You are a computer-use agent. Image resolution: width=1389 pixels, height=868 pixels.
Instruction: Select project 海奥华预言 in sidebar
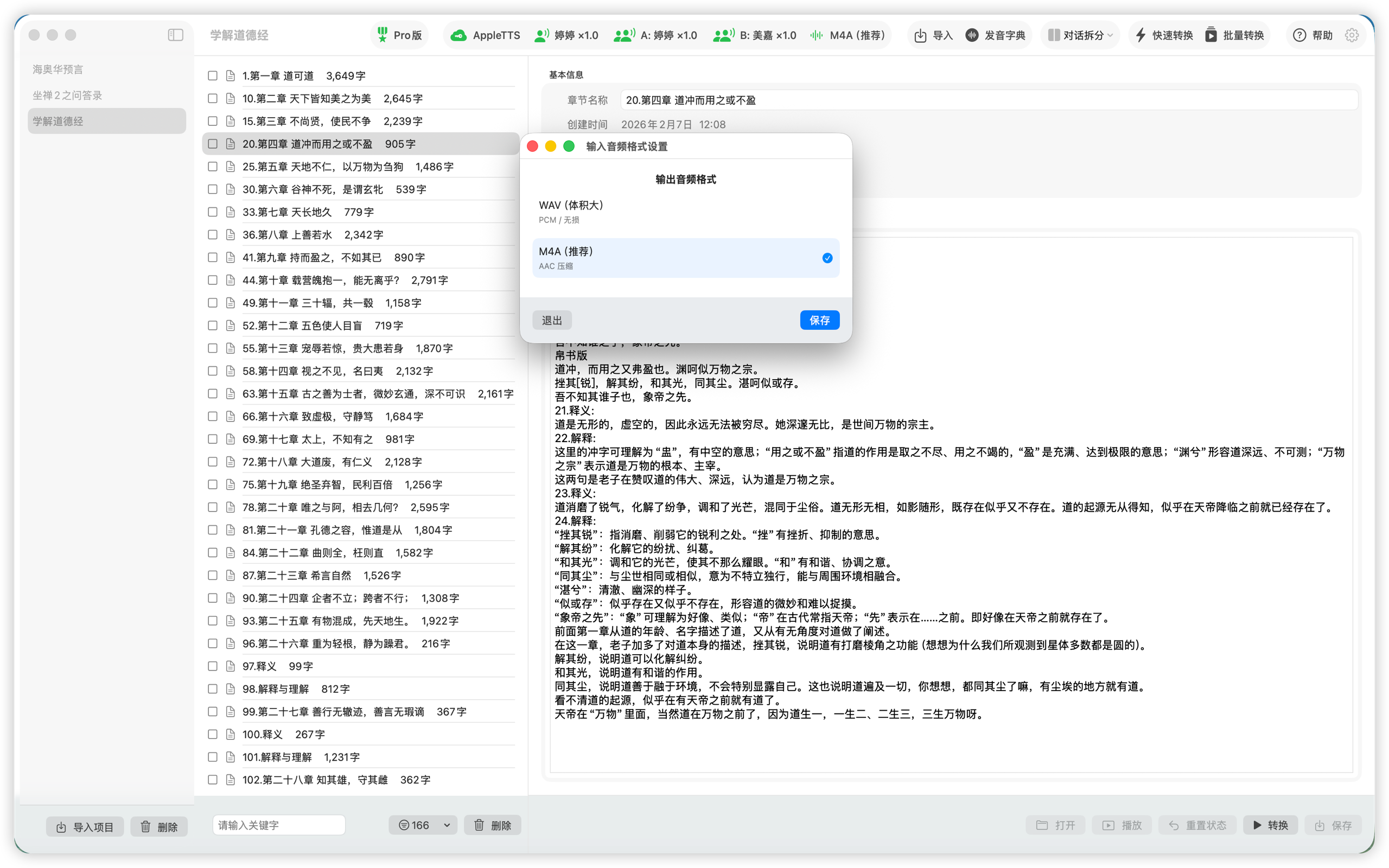[107, 69]
